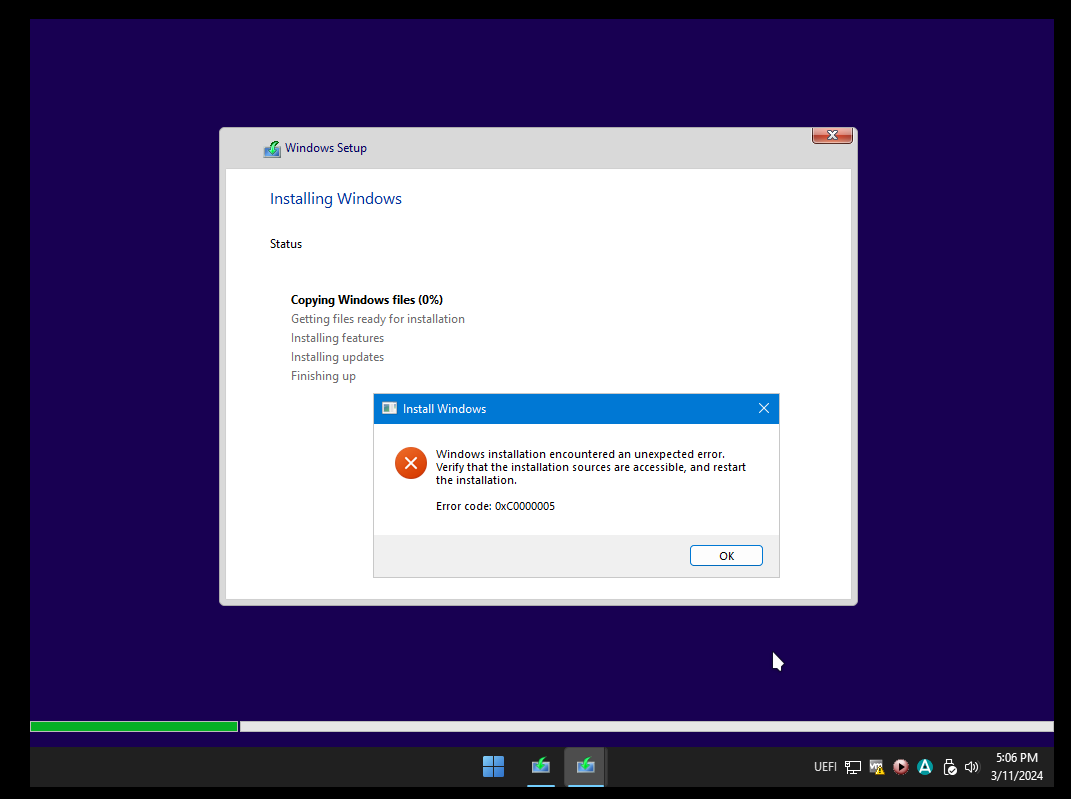Click the Install Windows dialog title text

(445, 408)
